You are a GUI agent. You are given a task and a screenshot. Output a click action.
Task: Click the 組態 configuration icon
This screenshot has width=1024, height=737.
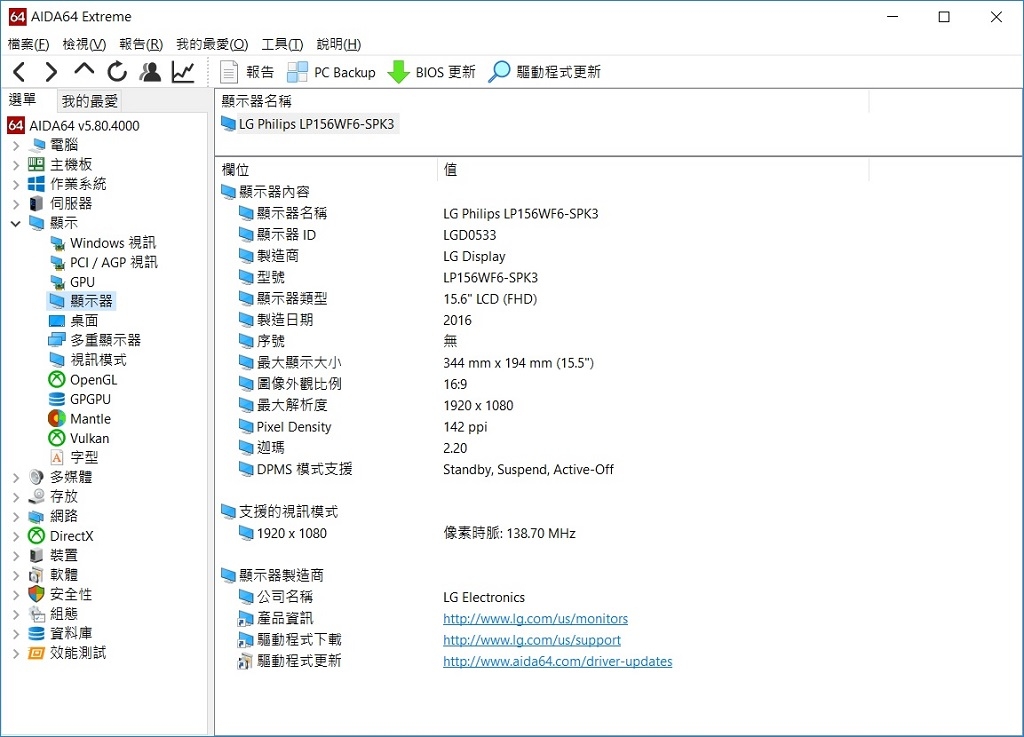tap(37, 614)
